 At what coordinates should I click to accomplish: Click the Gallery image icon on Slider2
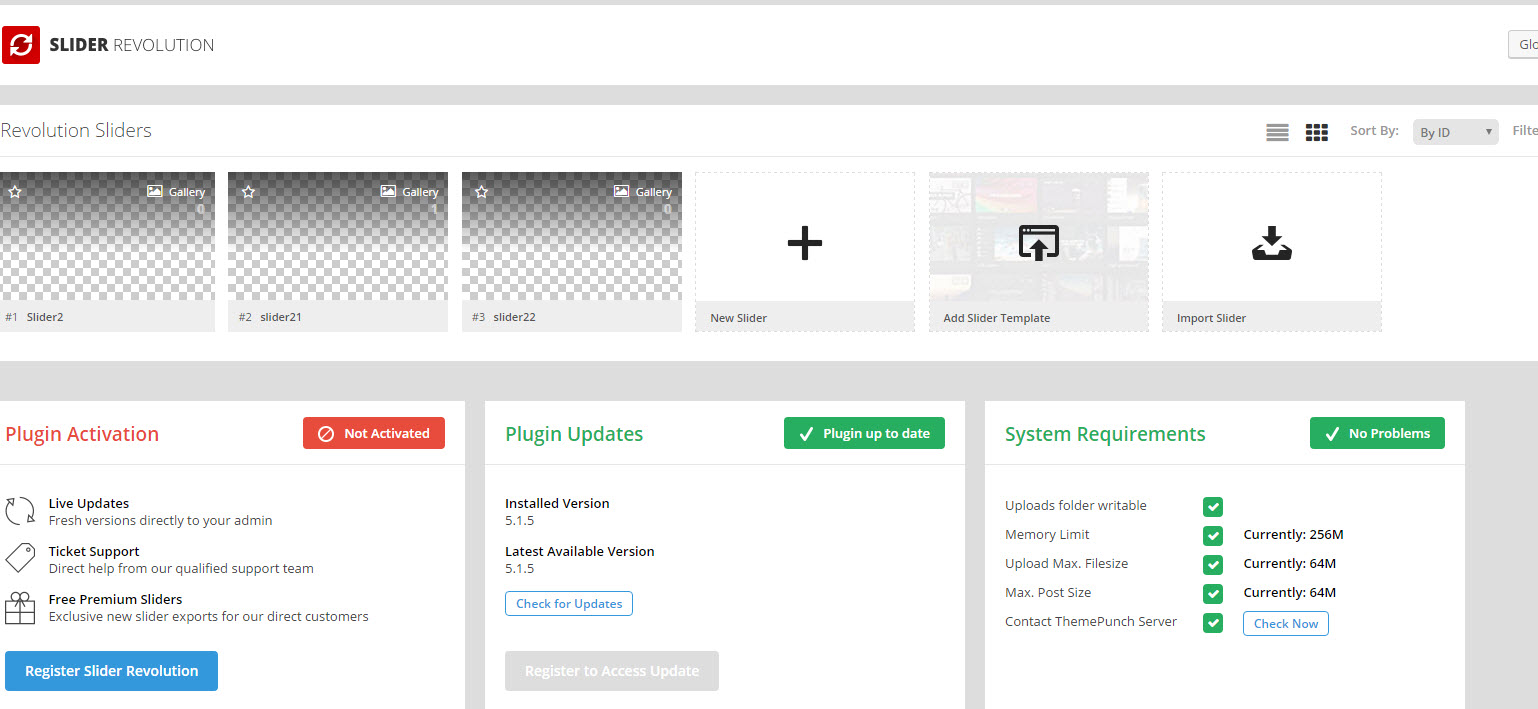tap(155, 191)
